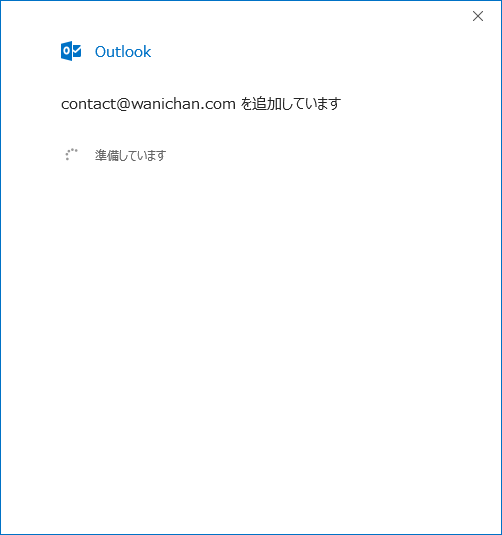Click the blue Outlook title text

123,52
